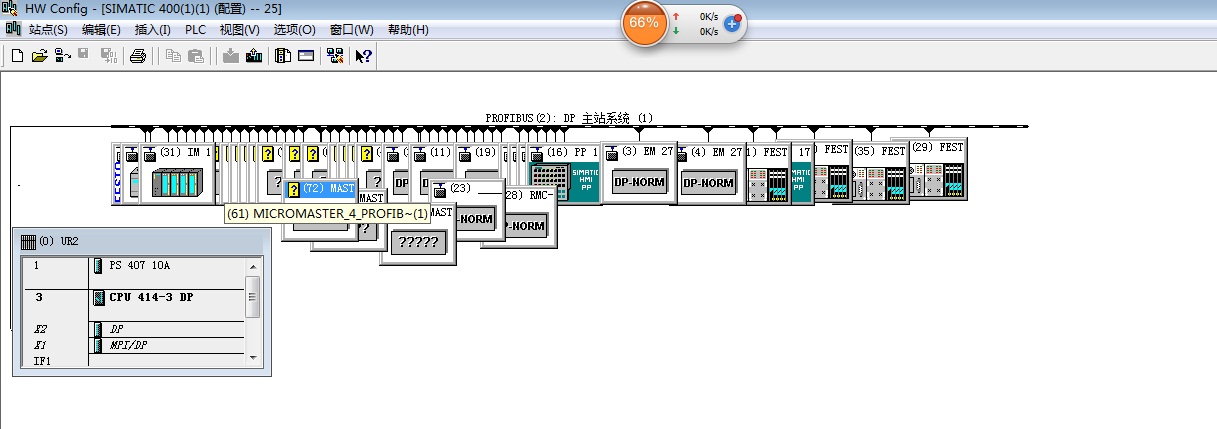Select the (16) PP HMI panel slave
Viewport: 1217px width, 429px height.
click(563, 173)
